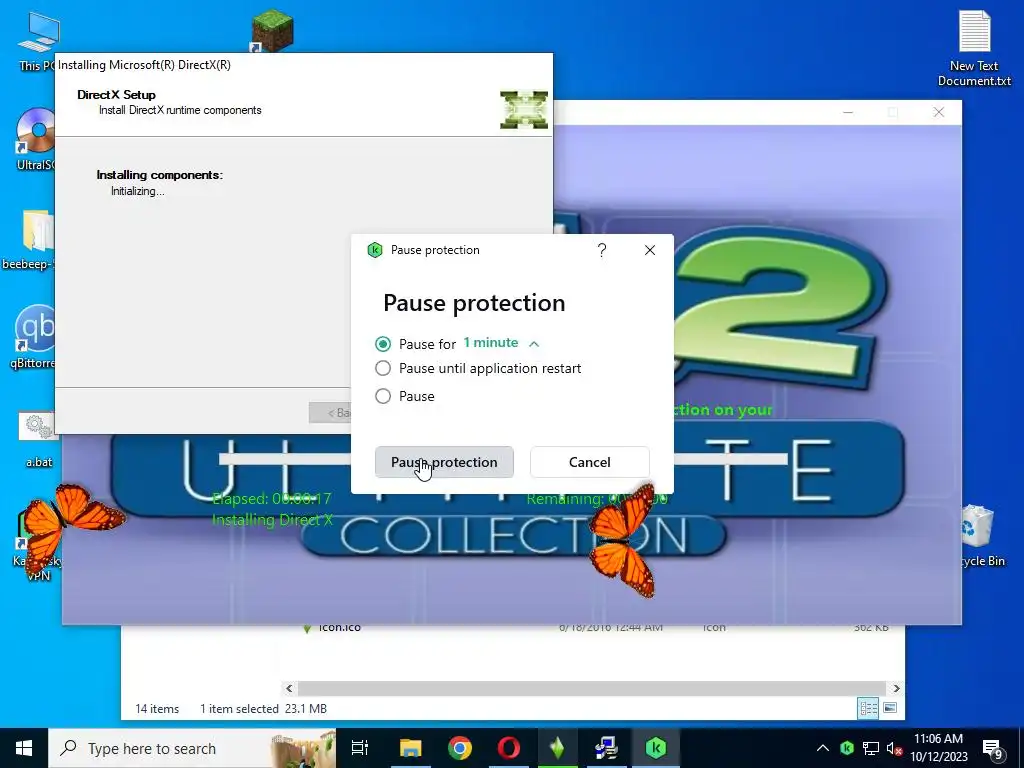Click the 'Pause protection' button
This screenshot has height=768, width=1024.
click(x=444, y=462)
